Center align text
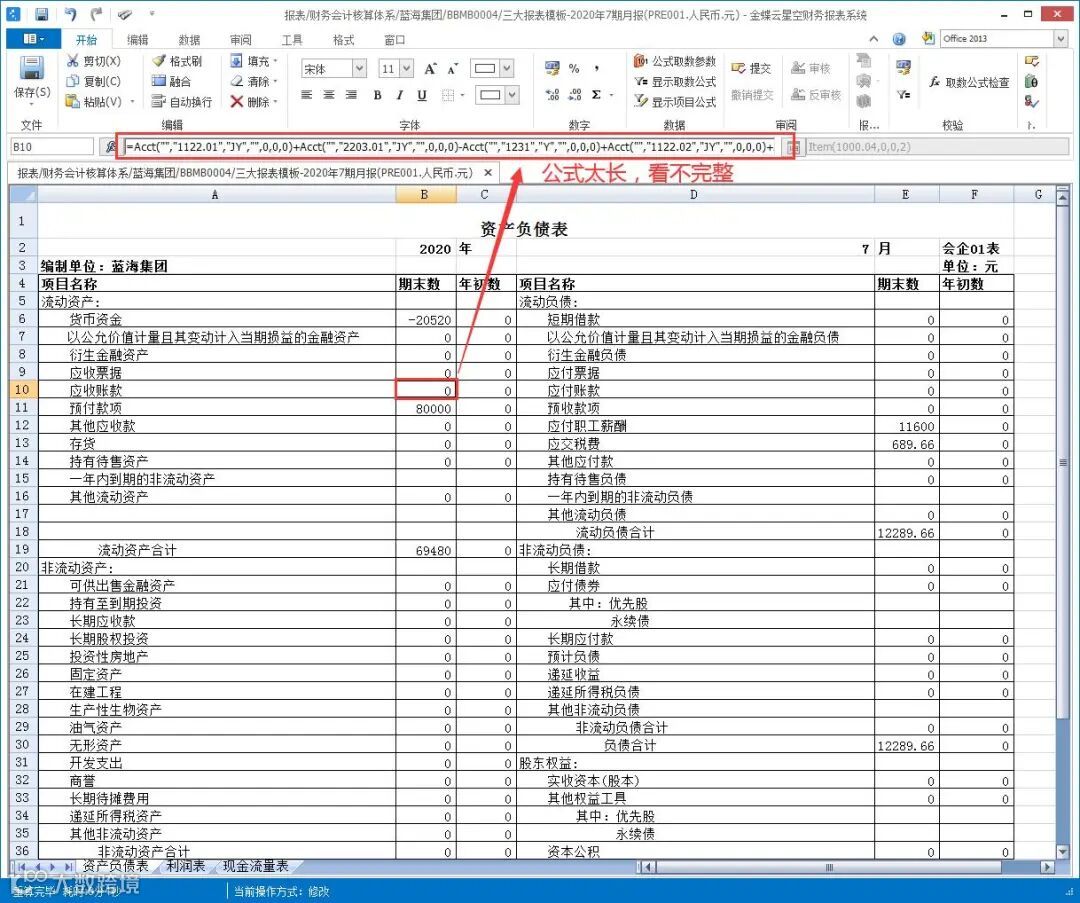1080x903 pixels. click(x=329, y=95)
